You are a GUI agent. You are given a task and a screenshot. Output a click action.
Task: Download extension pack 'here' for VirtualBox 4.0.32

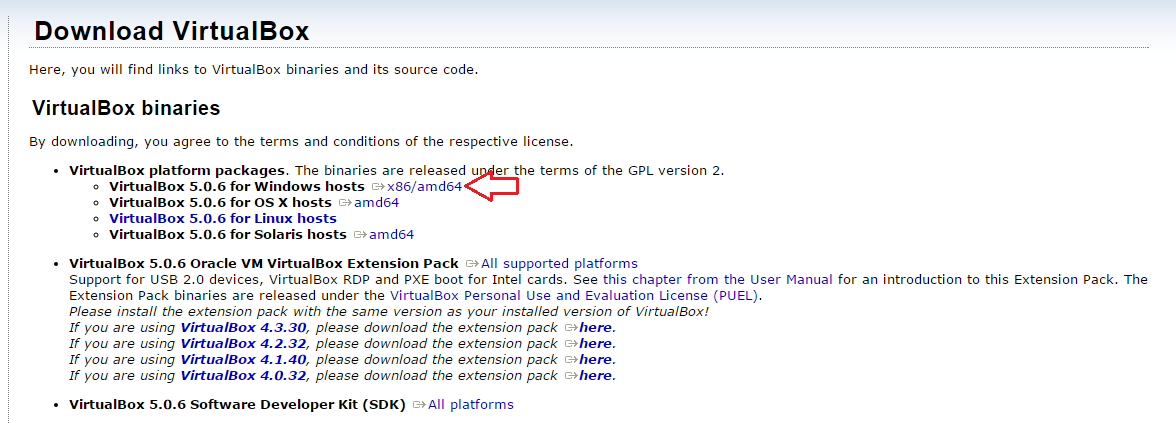click(x=596, y=375)
